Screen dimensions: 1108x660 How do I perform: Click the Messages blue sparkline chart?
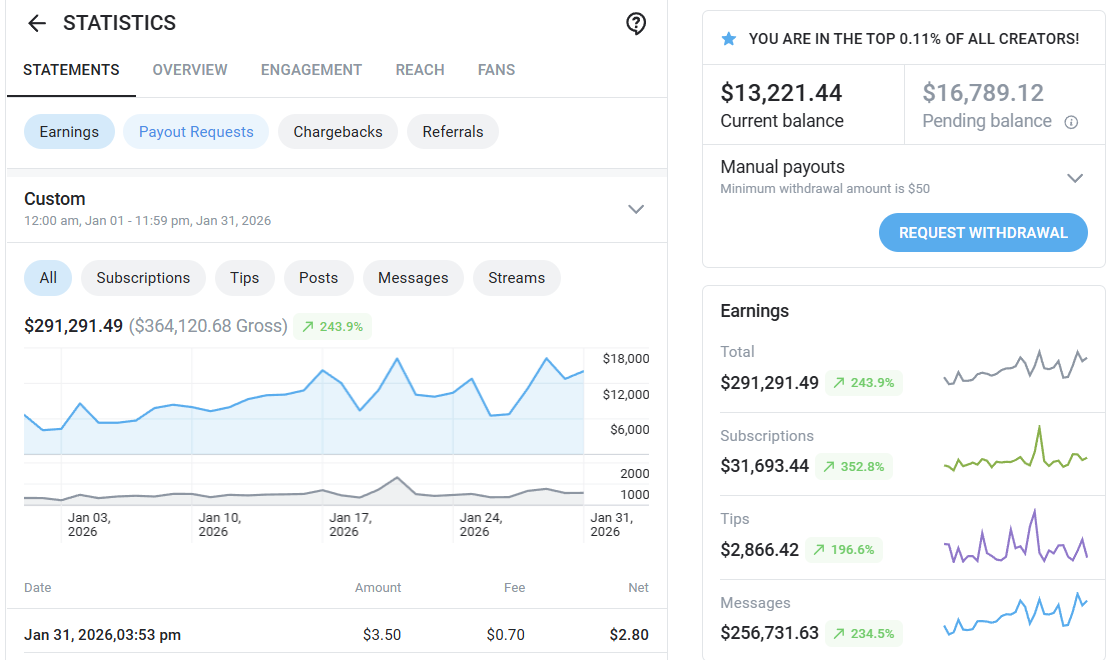(1015, 615)
